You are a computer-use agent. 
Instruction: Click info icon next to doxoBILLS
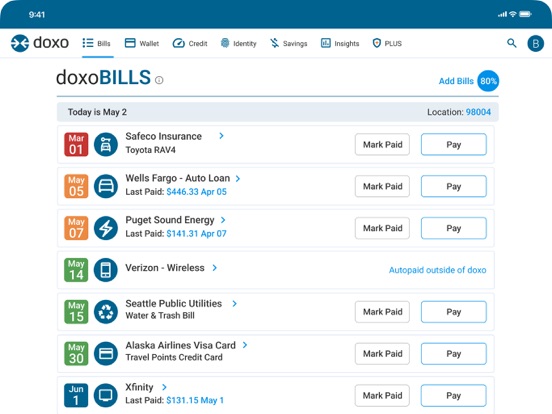159,80
